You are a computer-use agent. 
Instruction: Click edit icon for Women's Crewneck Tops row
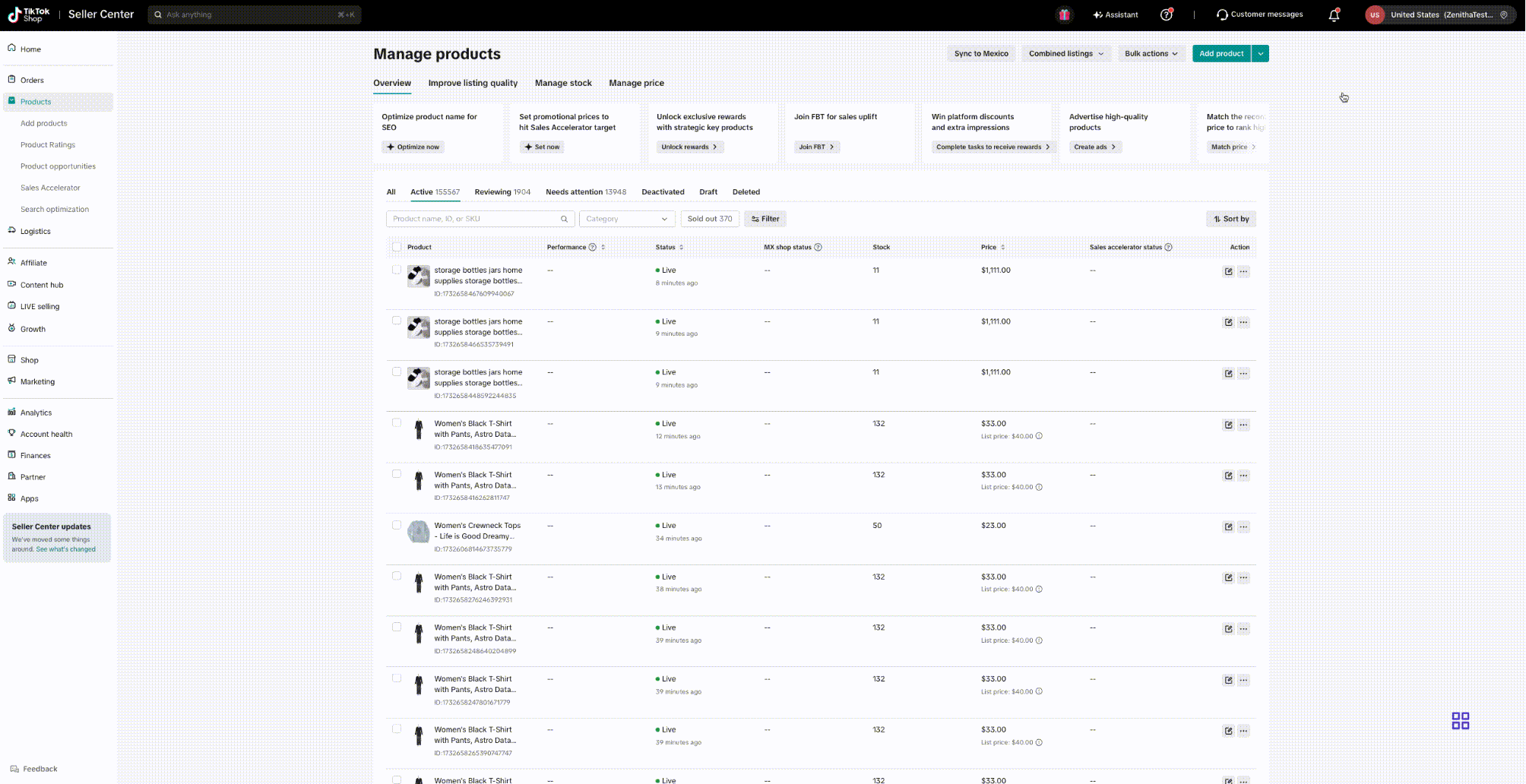(1228, 526)
